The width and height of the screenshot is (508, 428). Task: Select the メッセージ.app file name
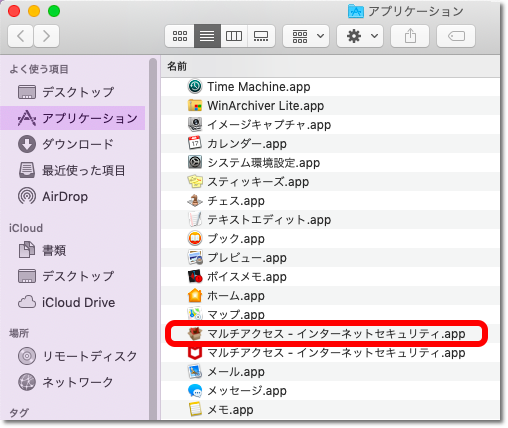[247, 391]
